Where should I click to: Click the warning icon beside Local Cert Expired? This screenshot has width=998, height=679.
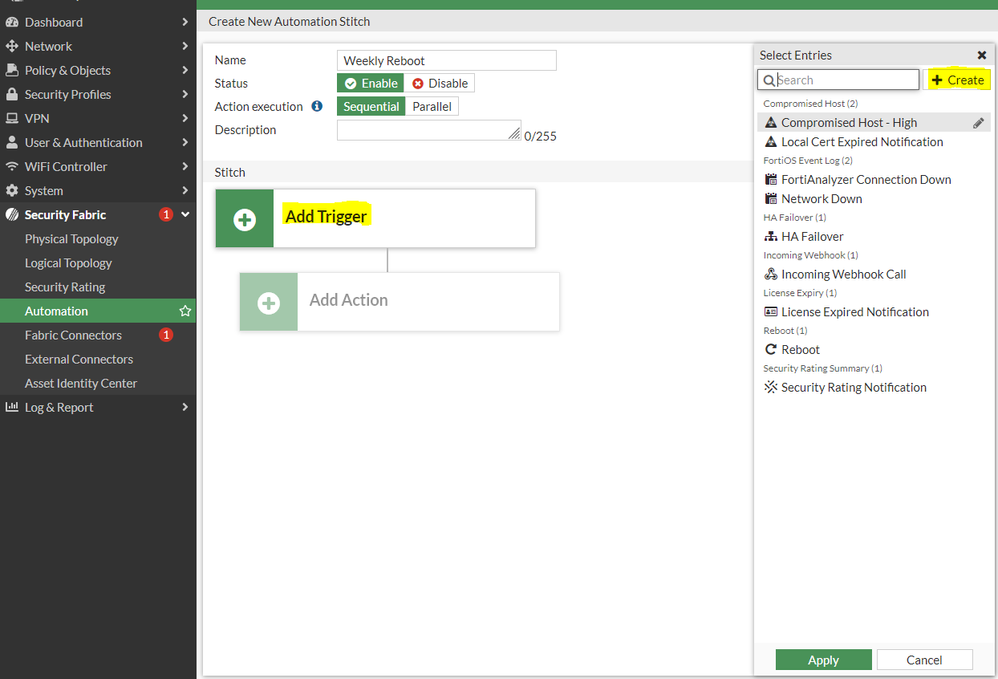click(771, 141)
